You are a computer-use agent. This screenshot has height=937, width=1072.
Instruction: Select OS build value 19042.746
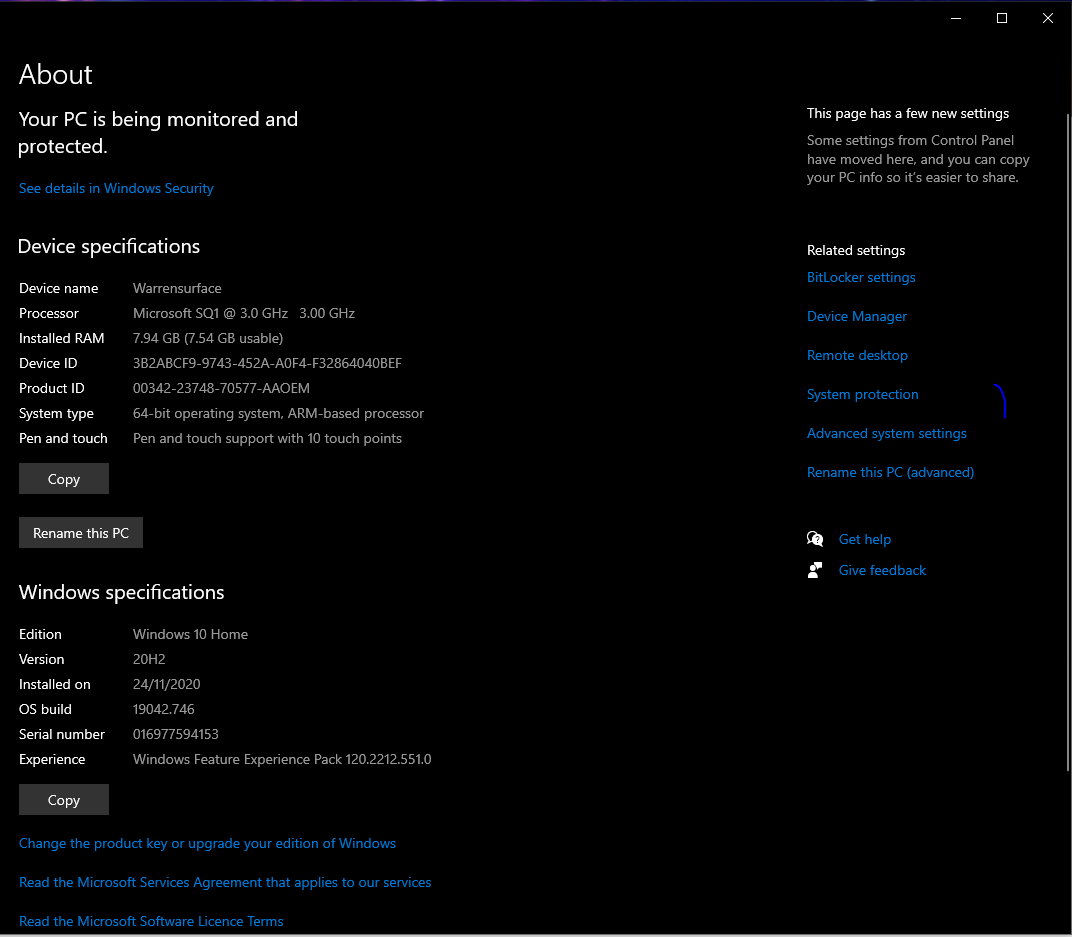click(163, 709)
